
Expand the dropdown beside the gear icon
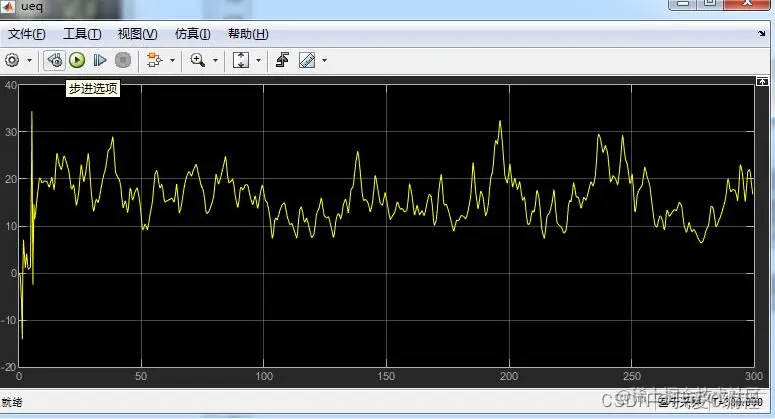(30, 60)
